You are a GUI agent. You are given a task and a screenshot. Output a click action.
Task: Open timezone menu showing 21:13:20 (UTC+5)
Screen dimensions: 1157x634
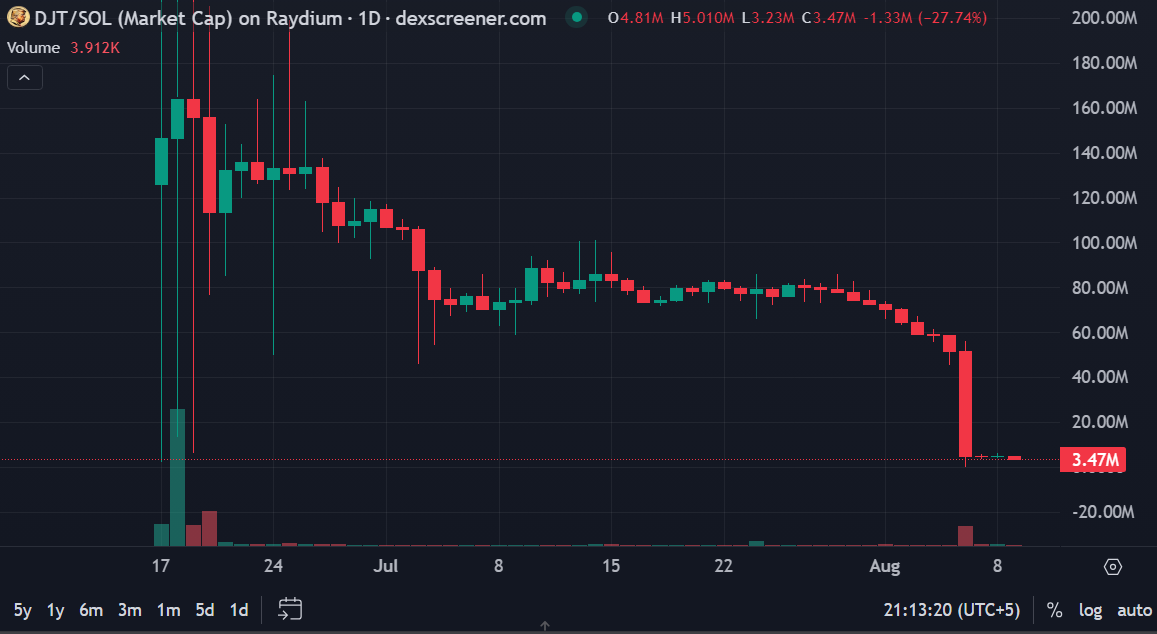pos(952,610)
